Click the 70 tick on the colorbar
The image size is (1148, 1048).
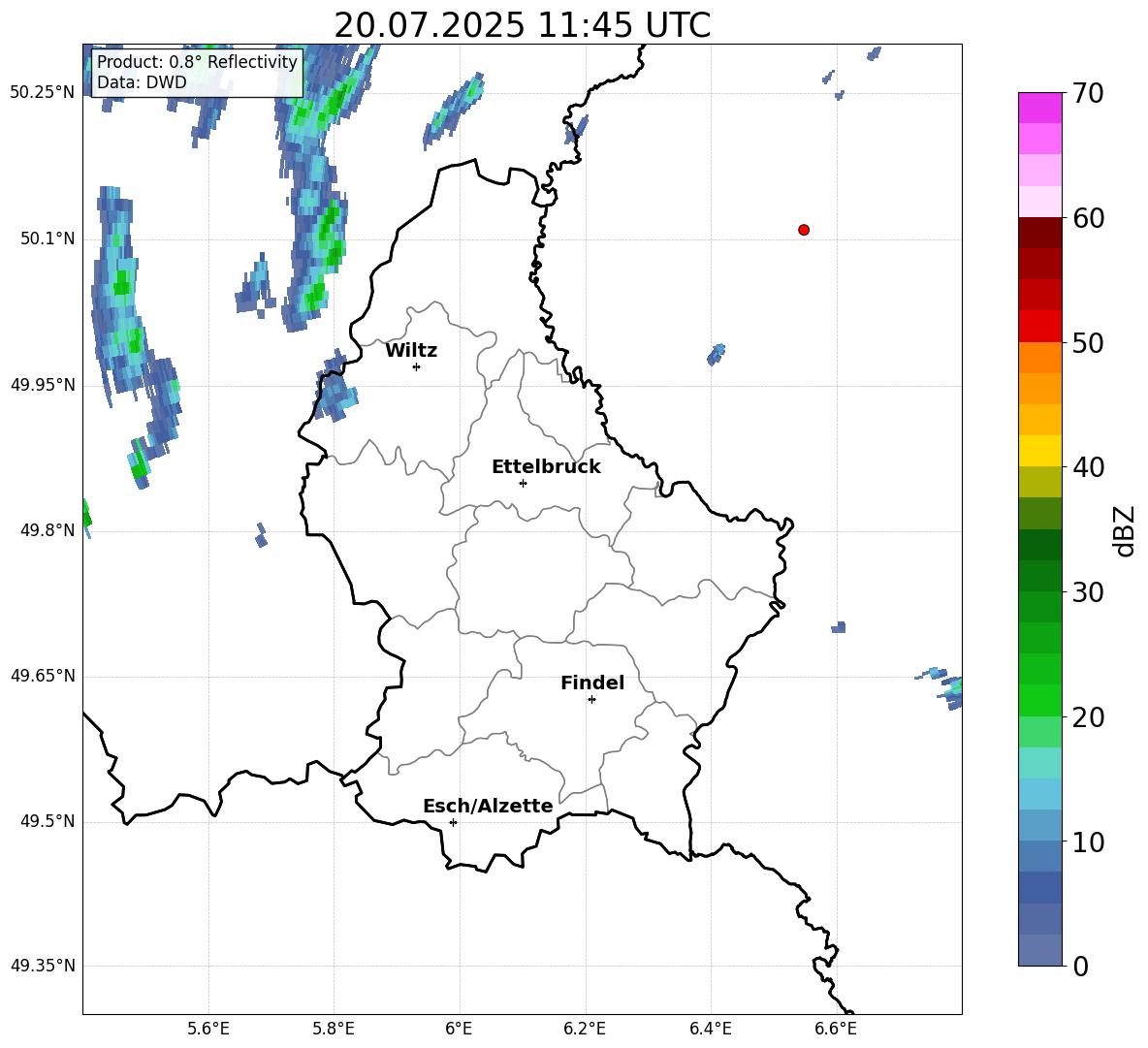tap(1088, 93)
